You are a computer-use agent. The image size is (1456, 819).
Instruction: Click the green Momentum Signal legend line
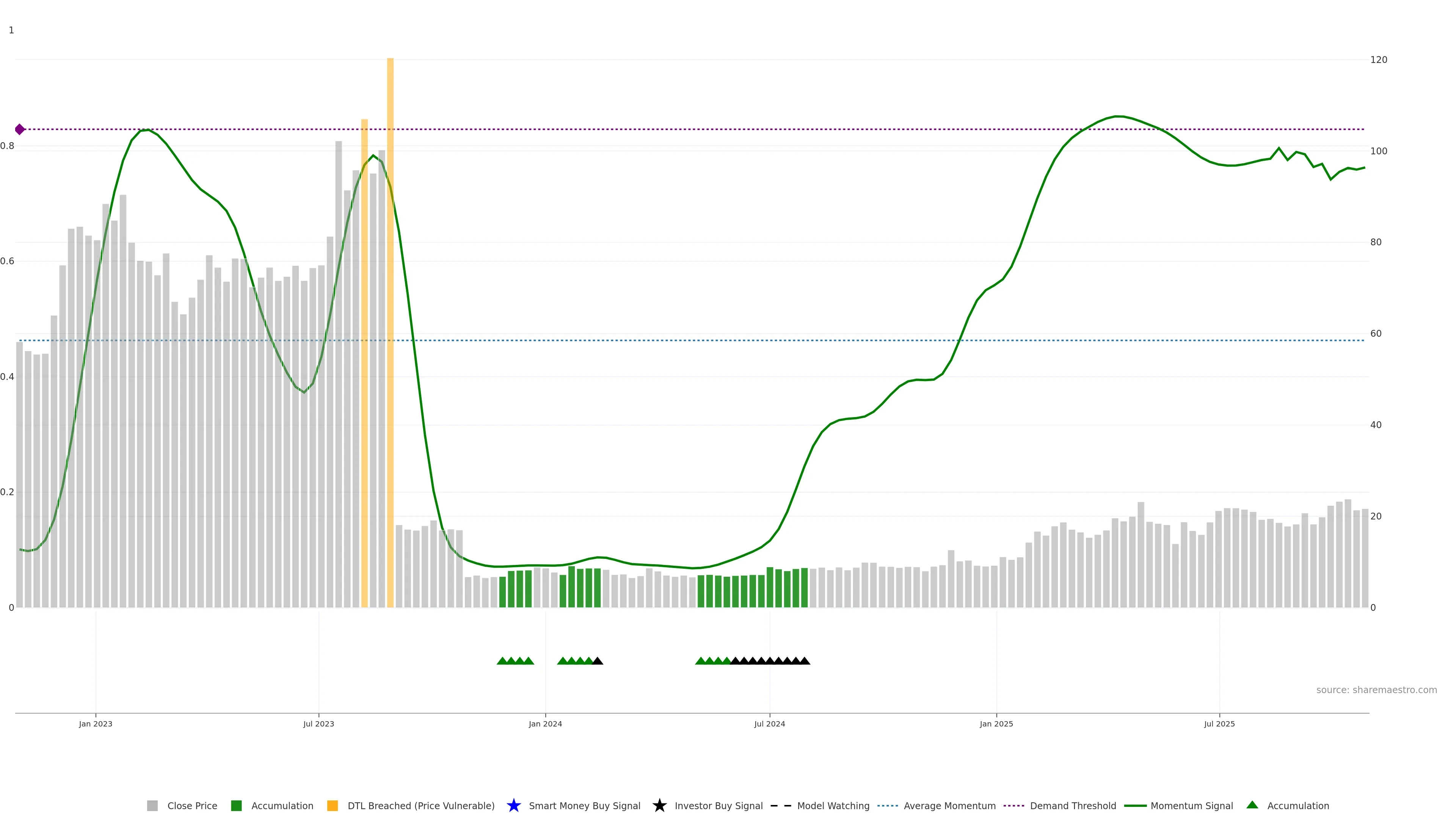click(x=1135, y=805)
